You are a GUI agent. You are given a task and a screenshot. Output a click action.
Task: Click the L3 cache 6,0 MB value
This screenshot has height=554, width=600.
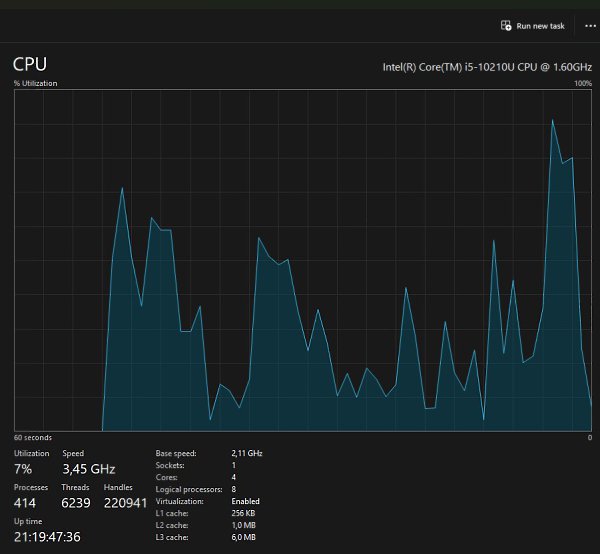243,538
